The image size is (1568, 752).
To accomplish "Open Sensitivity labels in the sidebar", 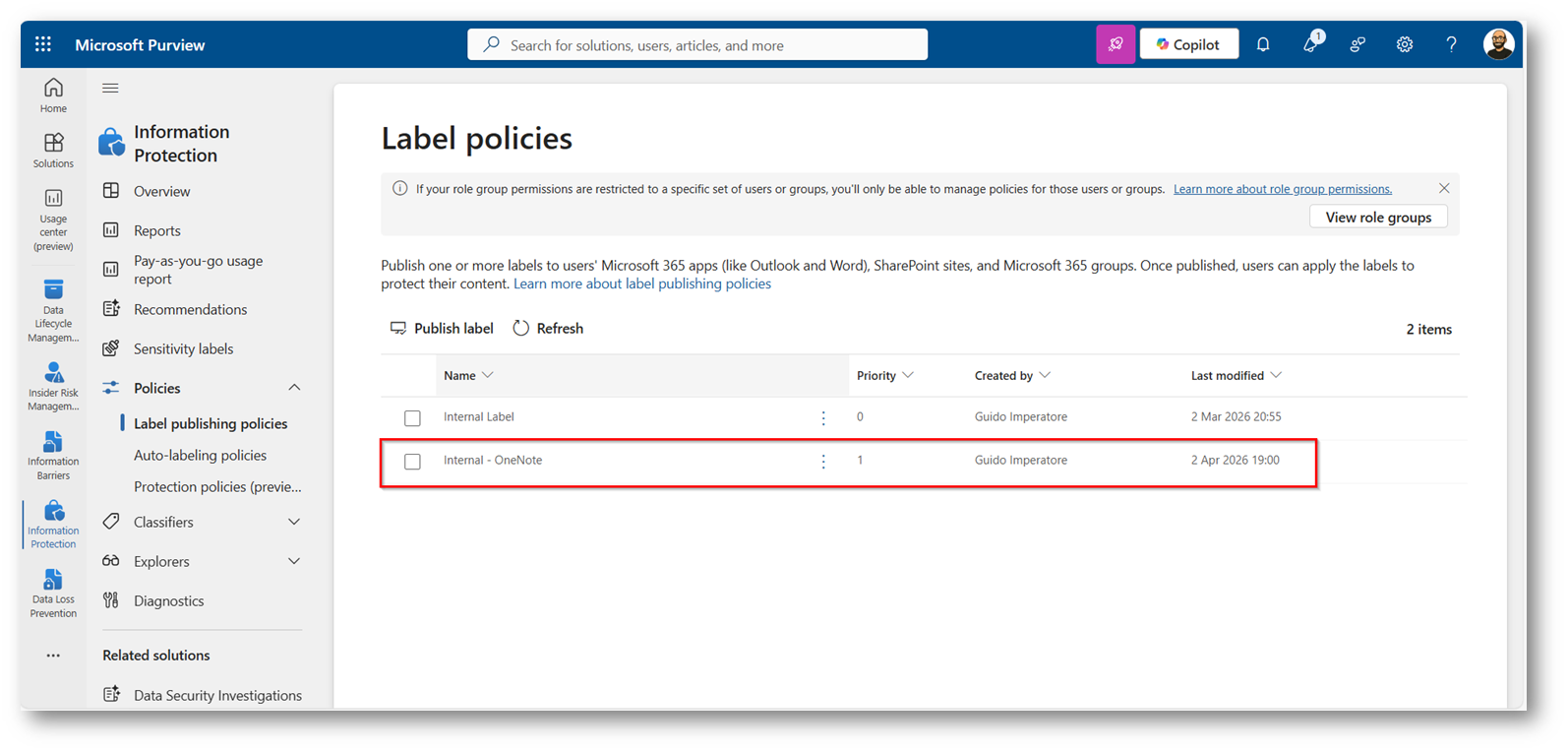I will [183, 348].
